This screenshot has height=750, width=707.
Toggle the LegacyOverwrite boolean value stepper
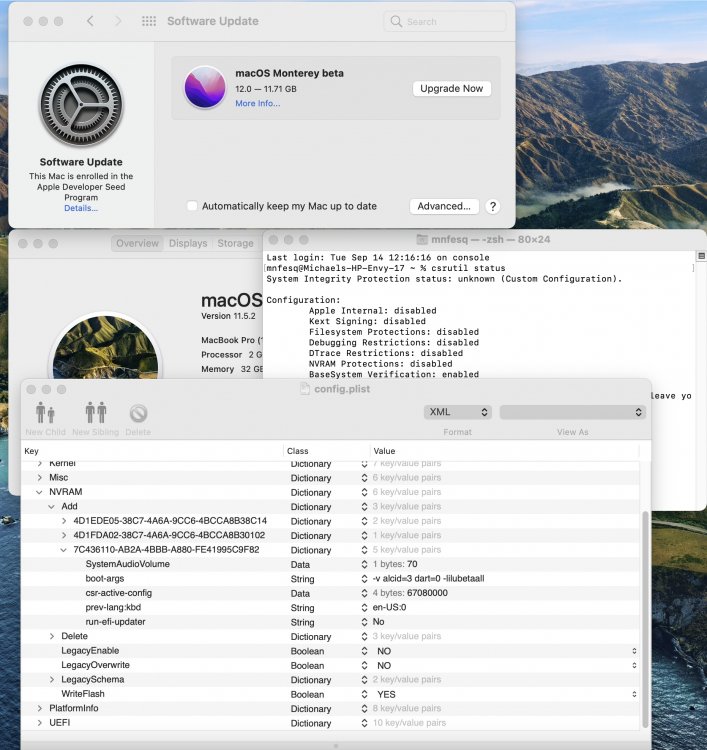(x=634, y=665)
